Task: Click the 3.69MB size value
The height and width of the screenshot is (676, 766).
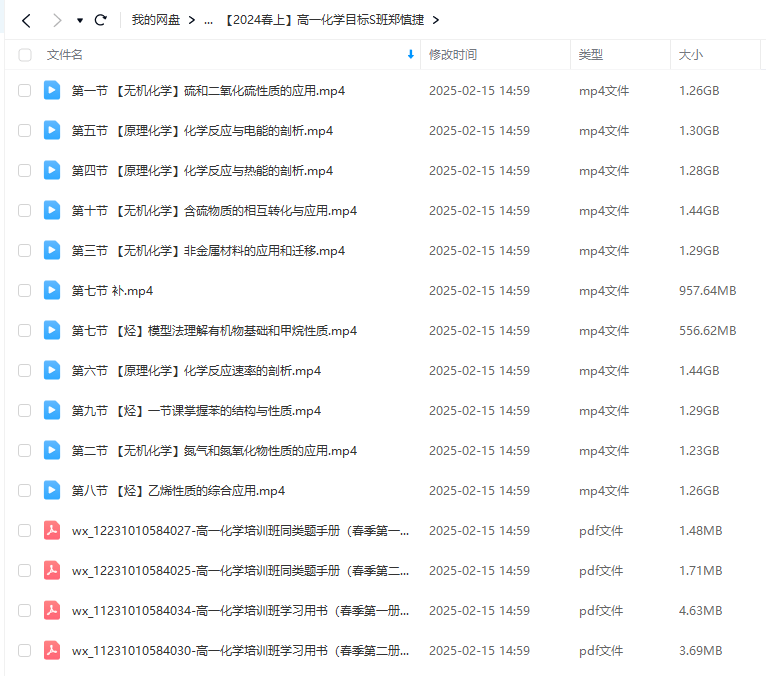Action: tap(701, 651)
